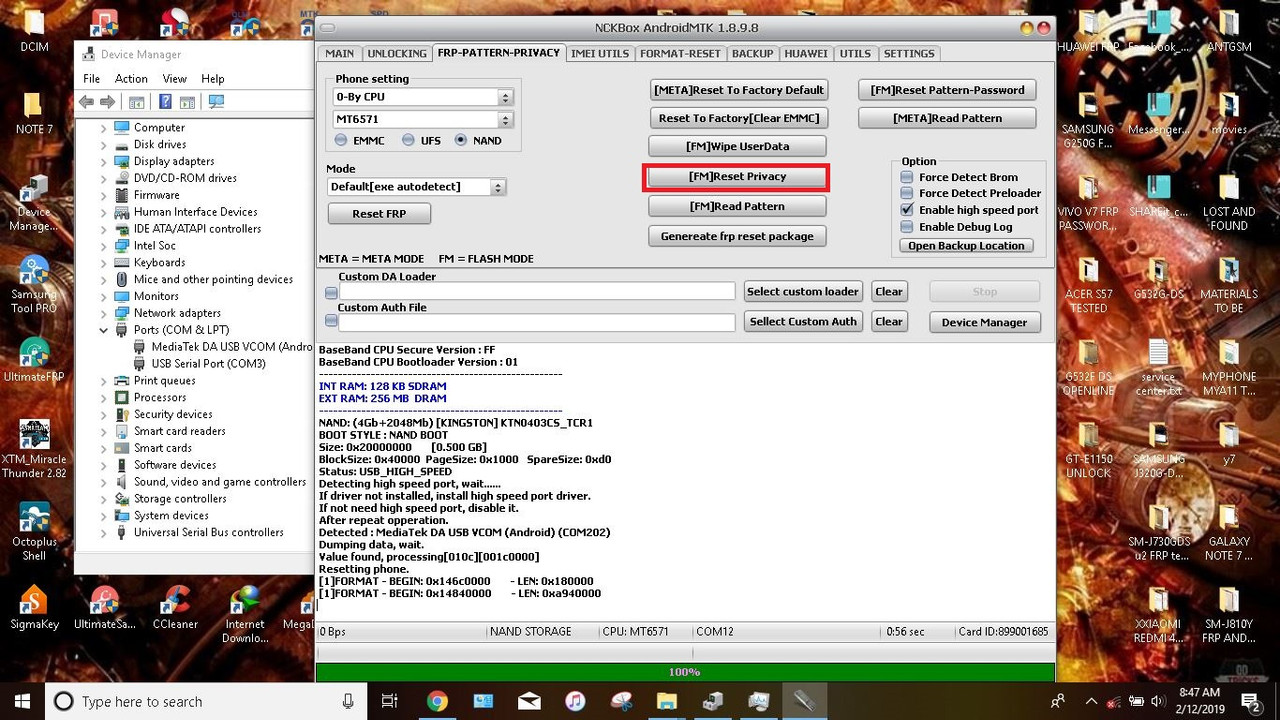
Task: Click the Select custom loader button
Action: pyautogui.click(x=803, y=292)
